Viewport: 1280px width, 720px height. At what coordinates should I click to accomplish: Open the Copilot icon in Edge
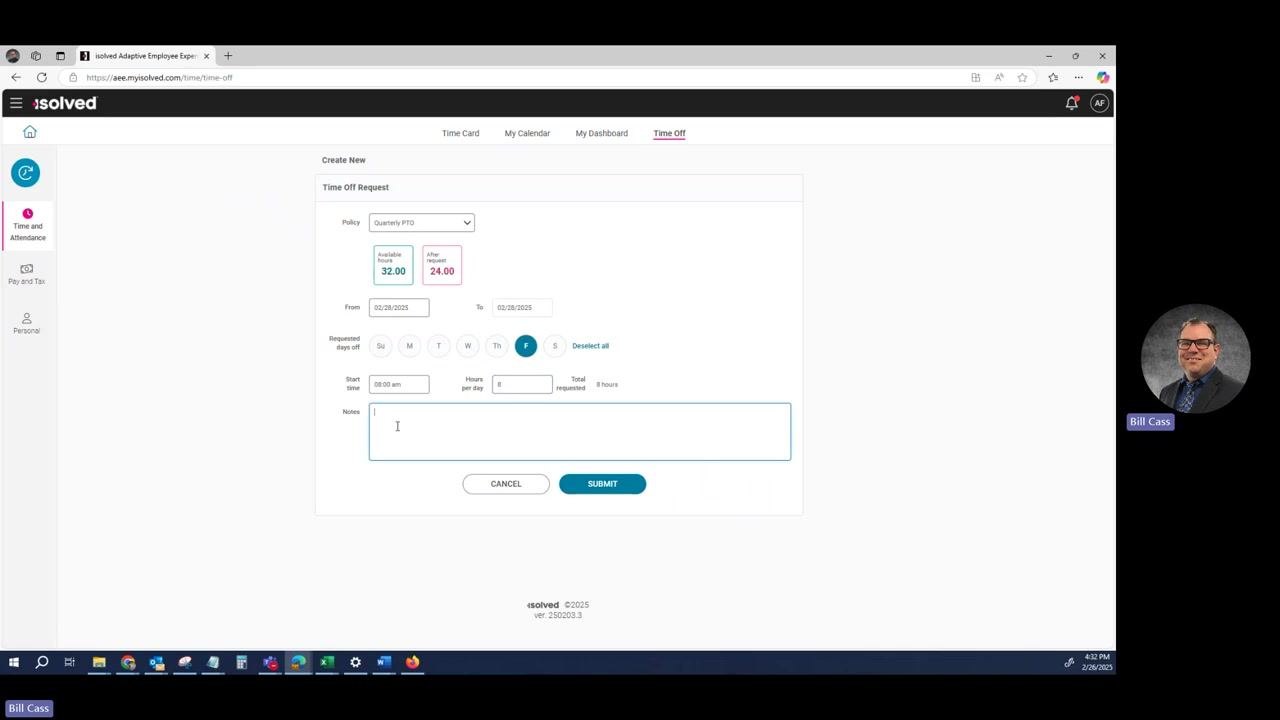coord(1102,77)
